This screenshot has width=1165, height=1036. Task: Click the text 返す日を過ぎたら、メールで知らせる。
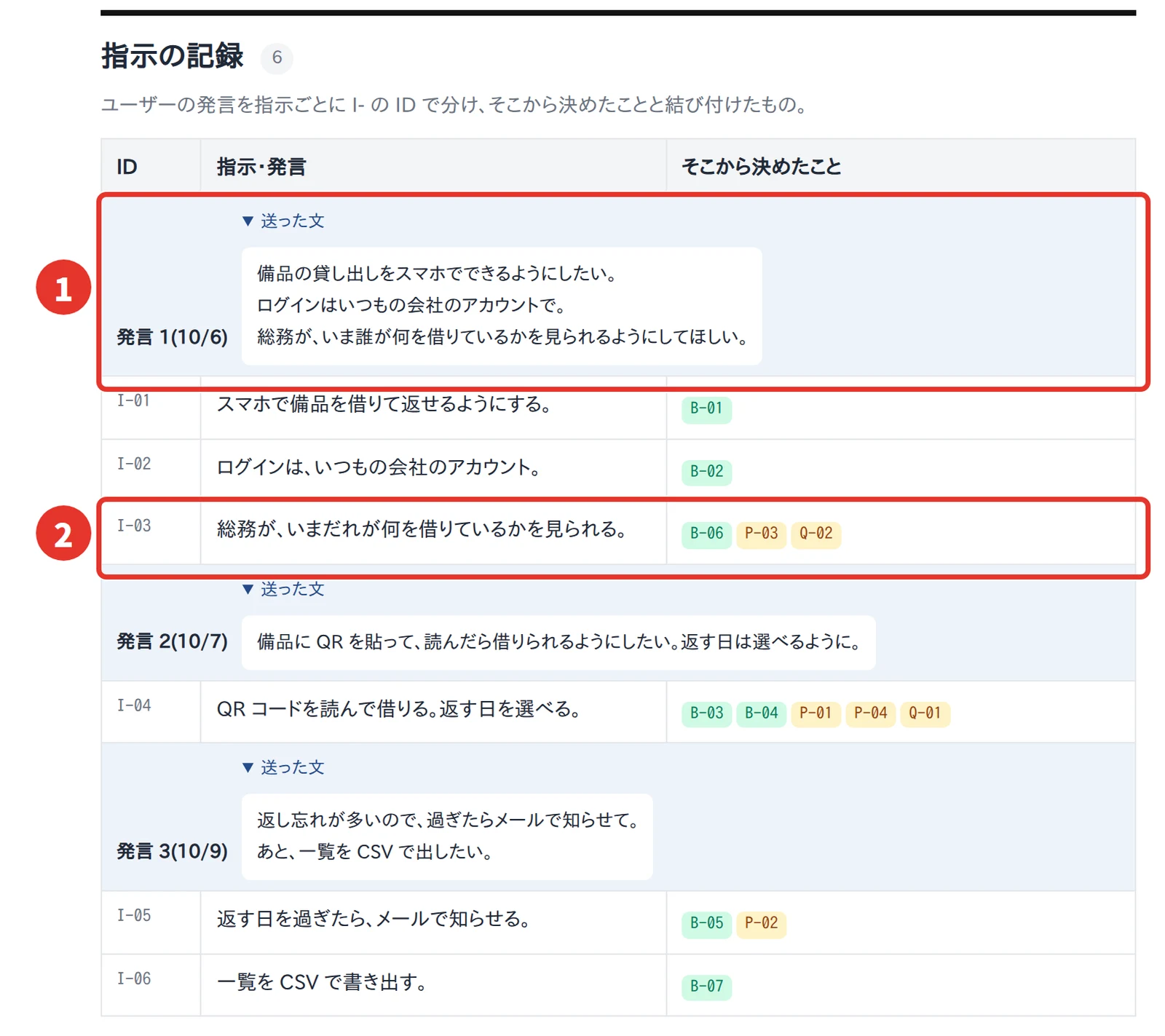pyautogui.click(x=374, y=919)
